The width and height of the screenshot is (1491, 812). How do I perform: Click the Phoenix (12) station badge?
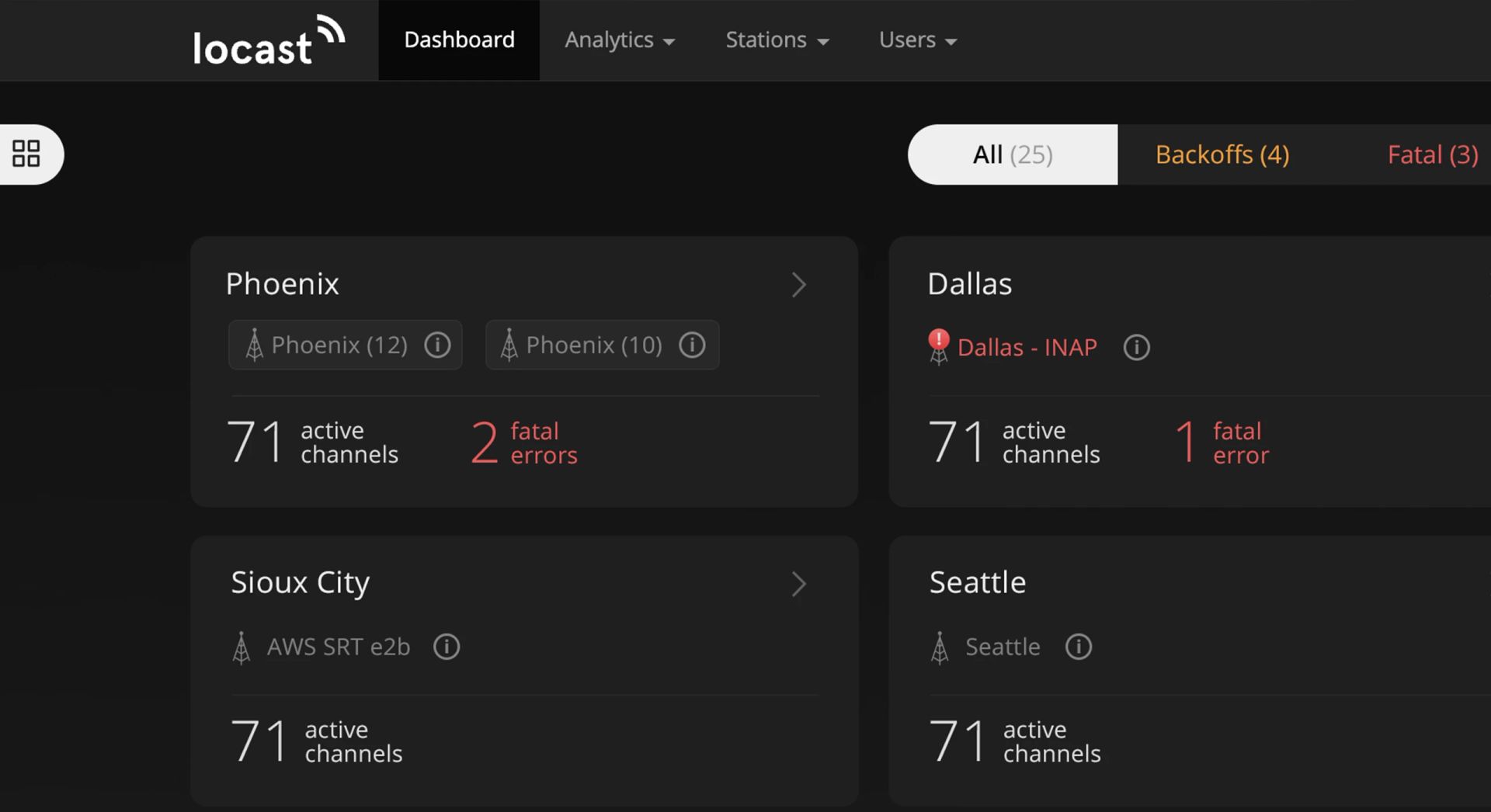pyautogui.click(x=339, y=345)
